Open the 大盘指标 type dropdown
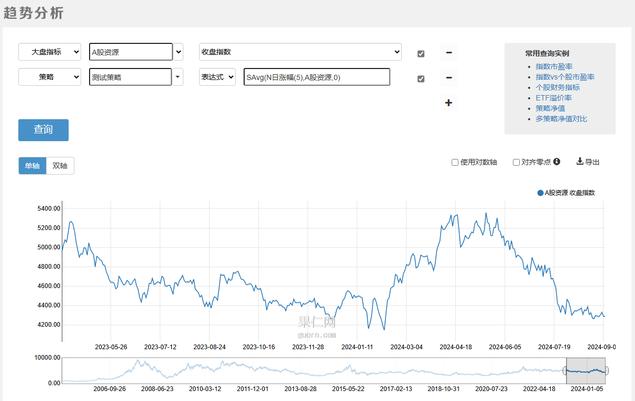This screenshot has height=401, width=635. click(x=49, y=52)
